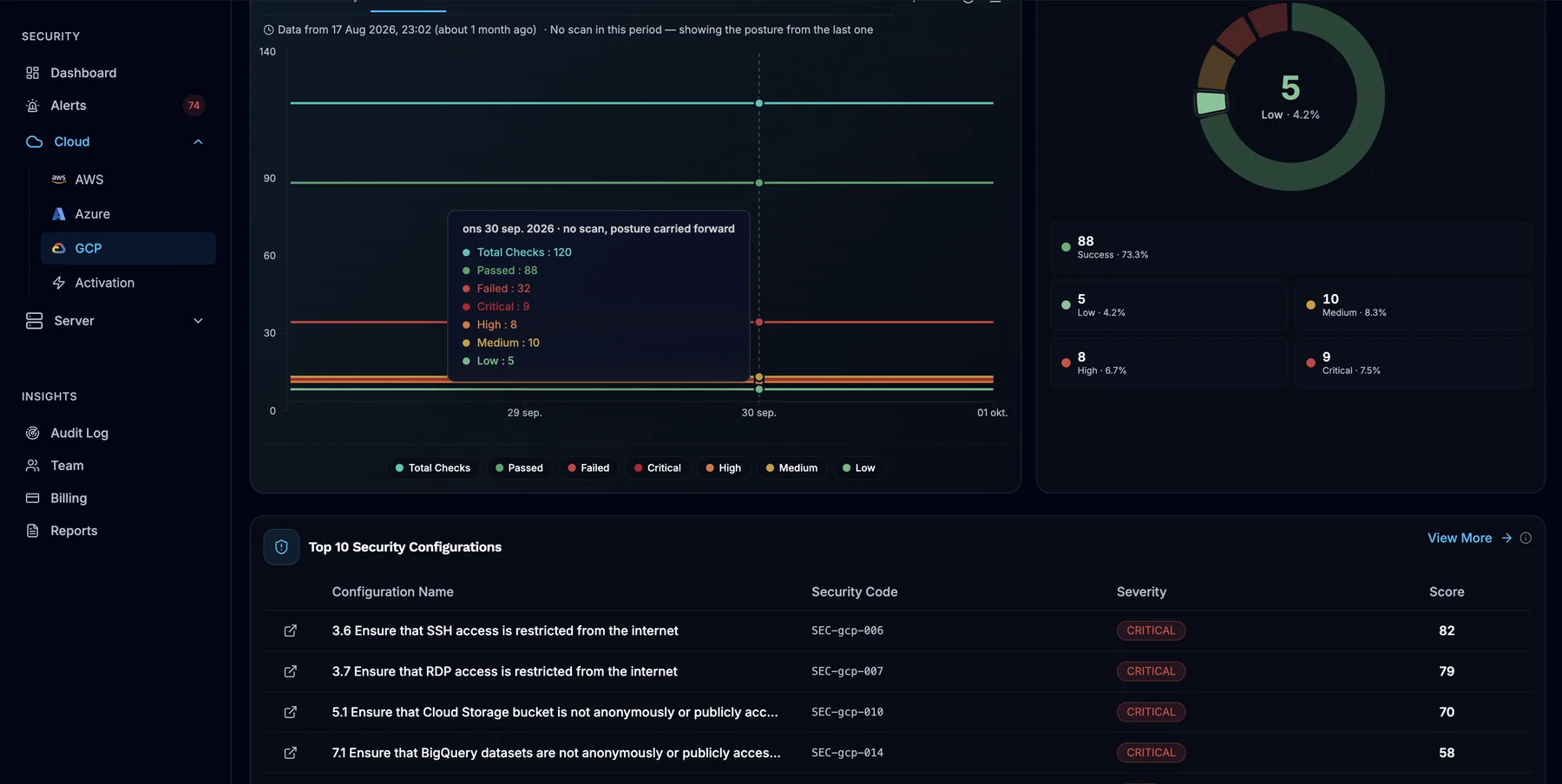Click the Dashboard grid icon

(33, 73)
